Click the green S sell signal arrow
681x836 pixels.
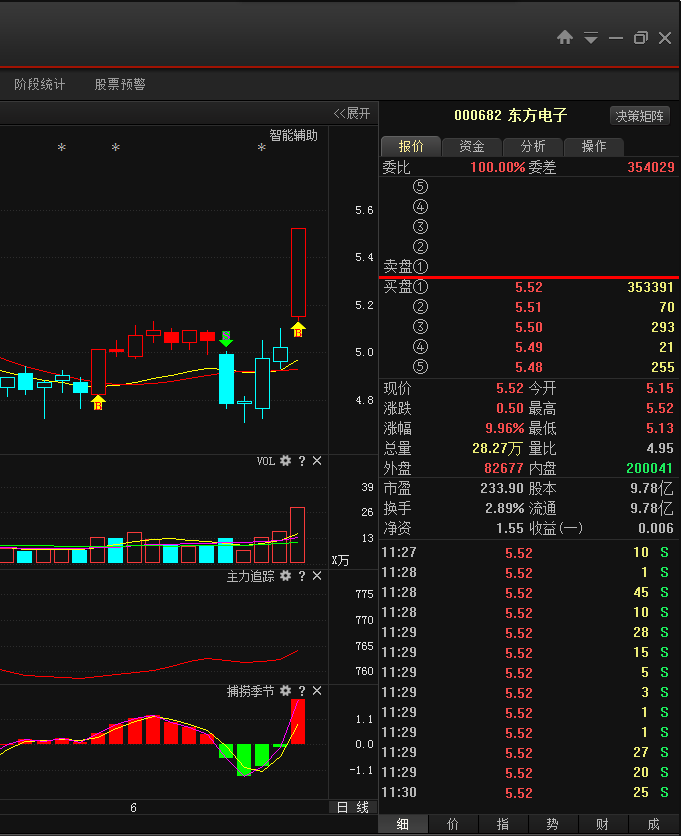click(226, 339)
